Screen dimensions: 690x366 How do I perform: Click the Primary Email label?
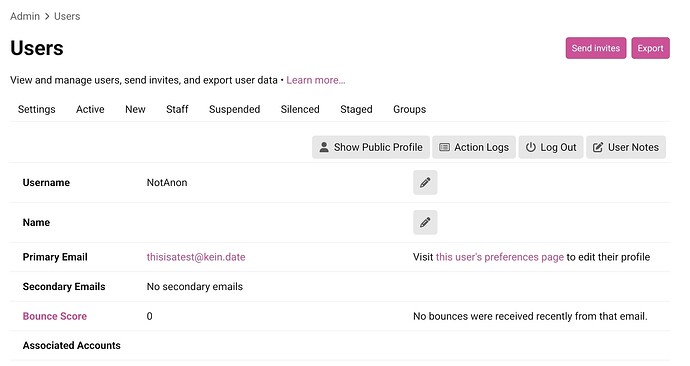pos(55,257)
